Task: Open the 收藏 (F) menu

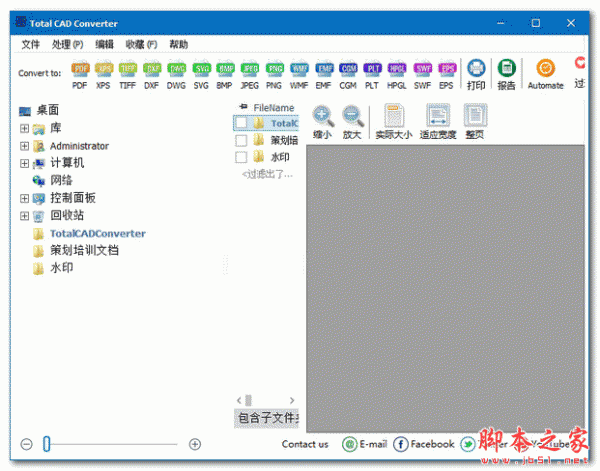Action: click(x=142, y=44)
